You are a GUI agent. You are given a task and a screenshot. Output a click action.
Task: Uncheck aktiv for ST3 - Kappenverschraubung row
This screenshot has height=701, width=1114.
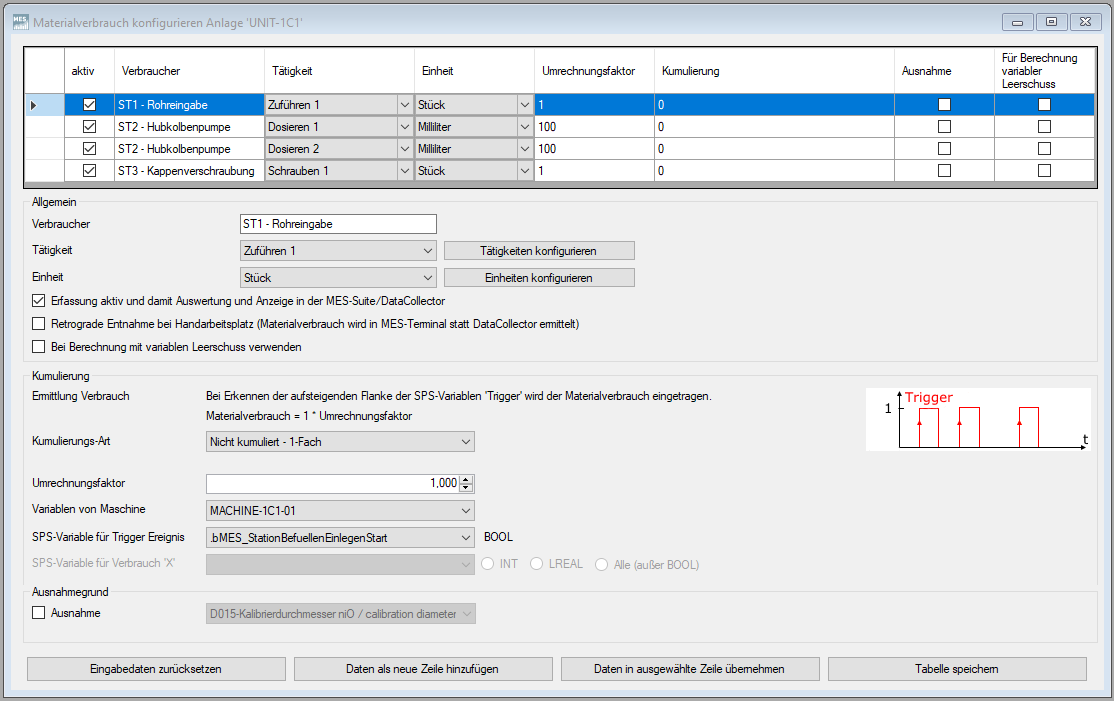[89, 171]
